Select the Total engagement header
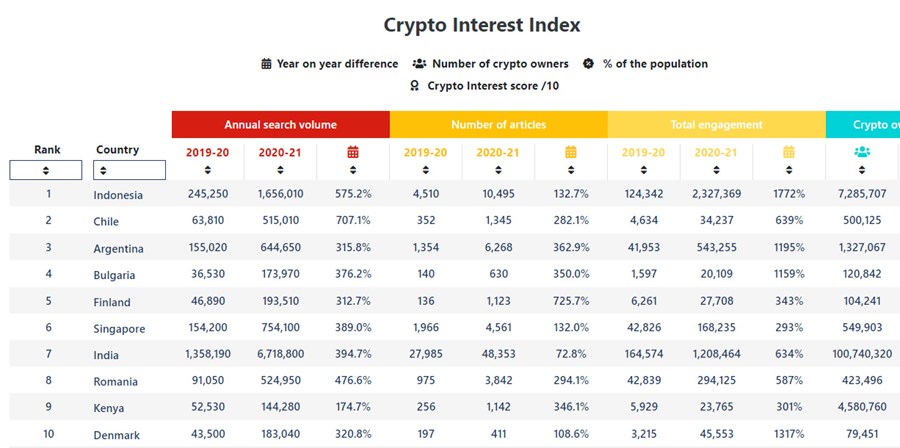 point(716,125)
